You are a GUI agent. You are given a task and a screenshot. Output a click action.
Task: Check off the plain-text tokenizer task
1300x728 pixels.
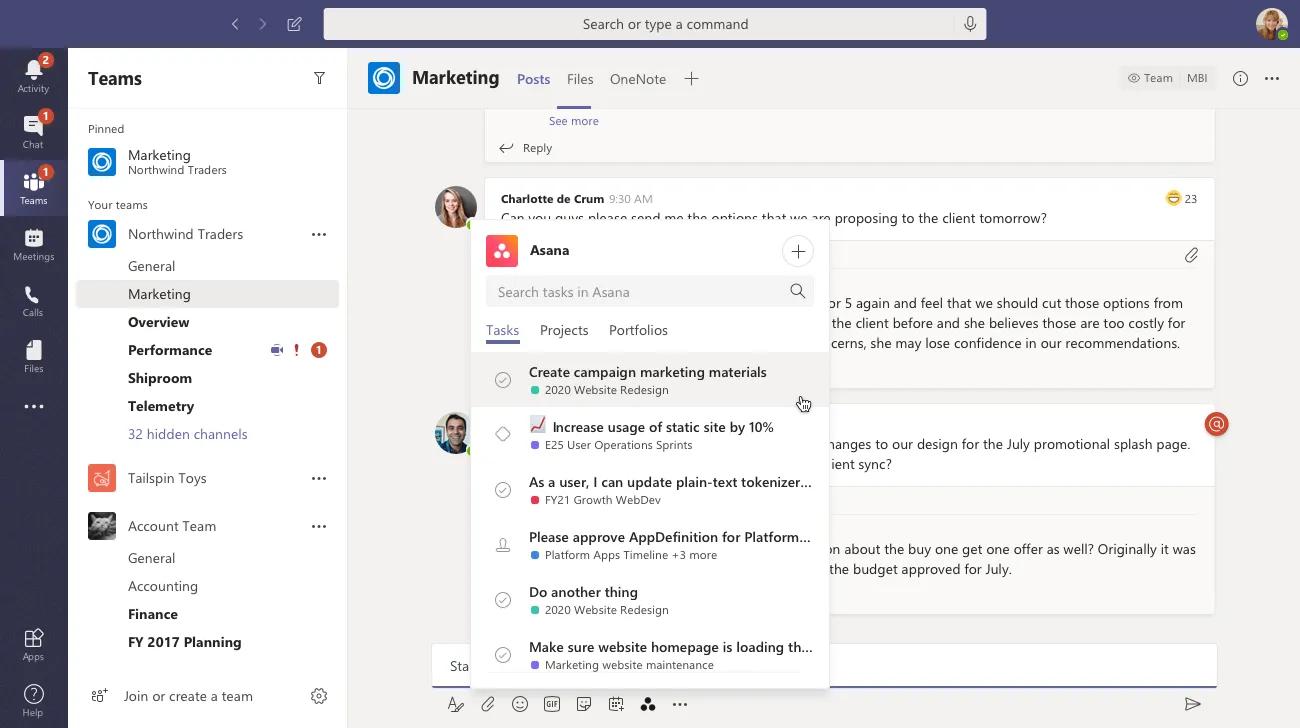503,490
